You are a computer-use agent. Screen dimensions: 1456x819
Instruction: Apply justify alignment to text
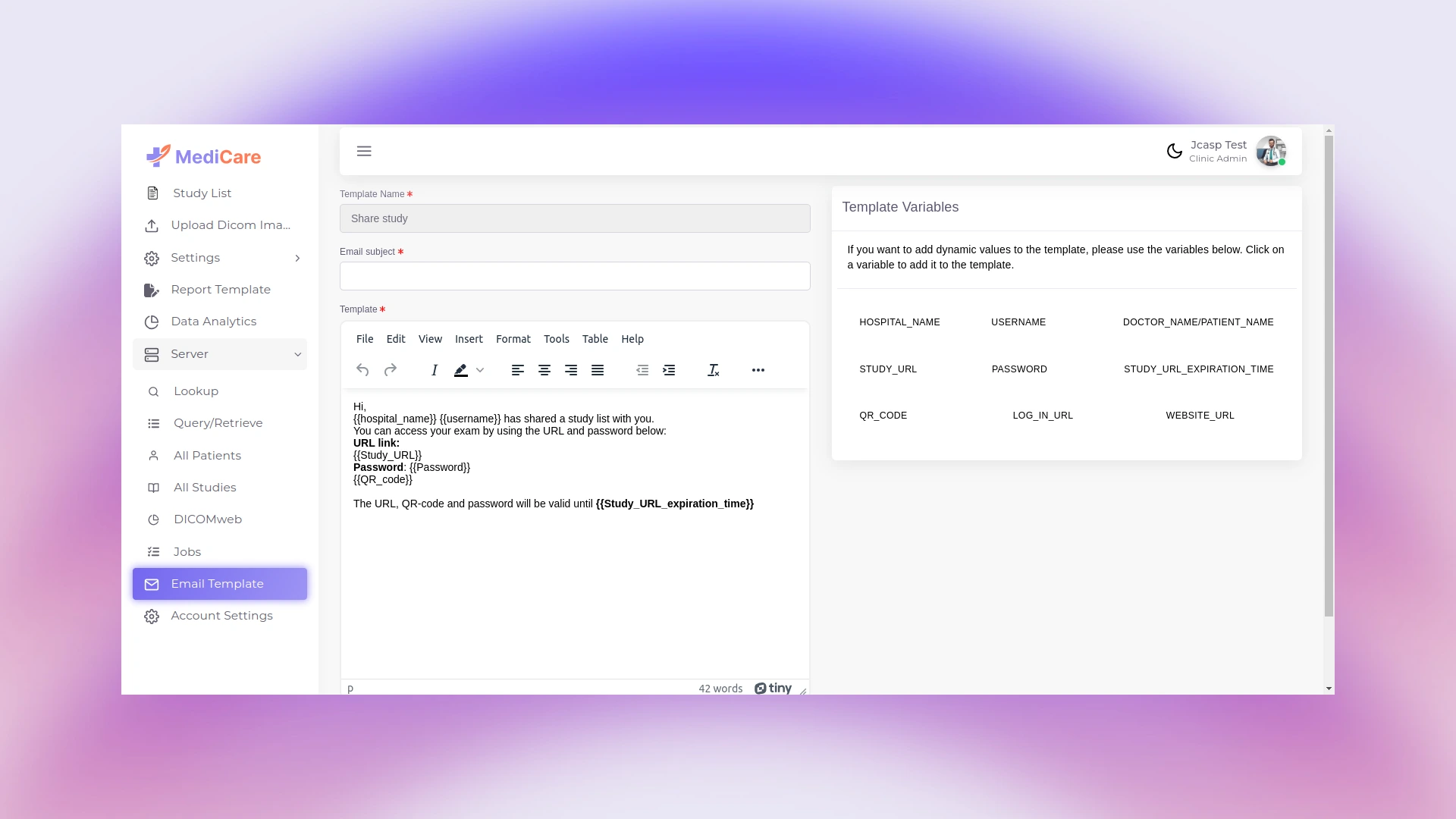coord(598,370)
